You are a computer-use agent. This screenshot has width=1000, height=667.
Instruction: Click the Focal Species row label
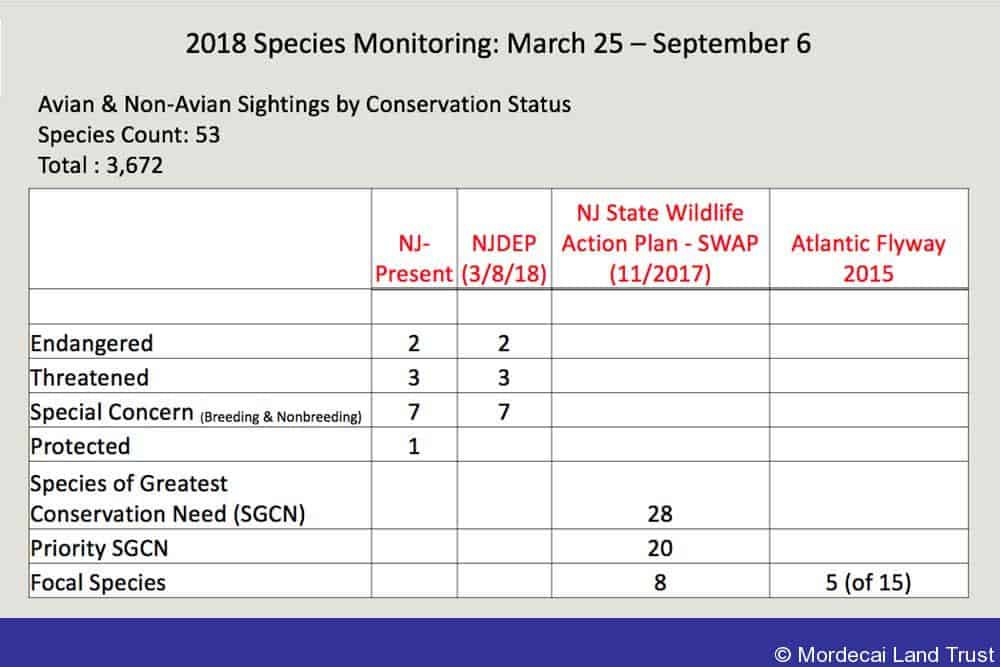(x=98, y=582)
